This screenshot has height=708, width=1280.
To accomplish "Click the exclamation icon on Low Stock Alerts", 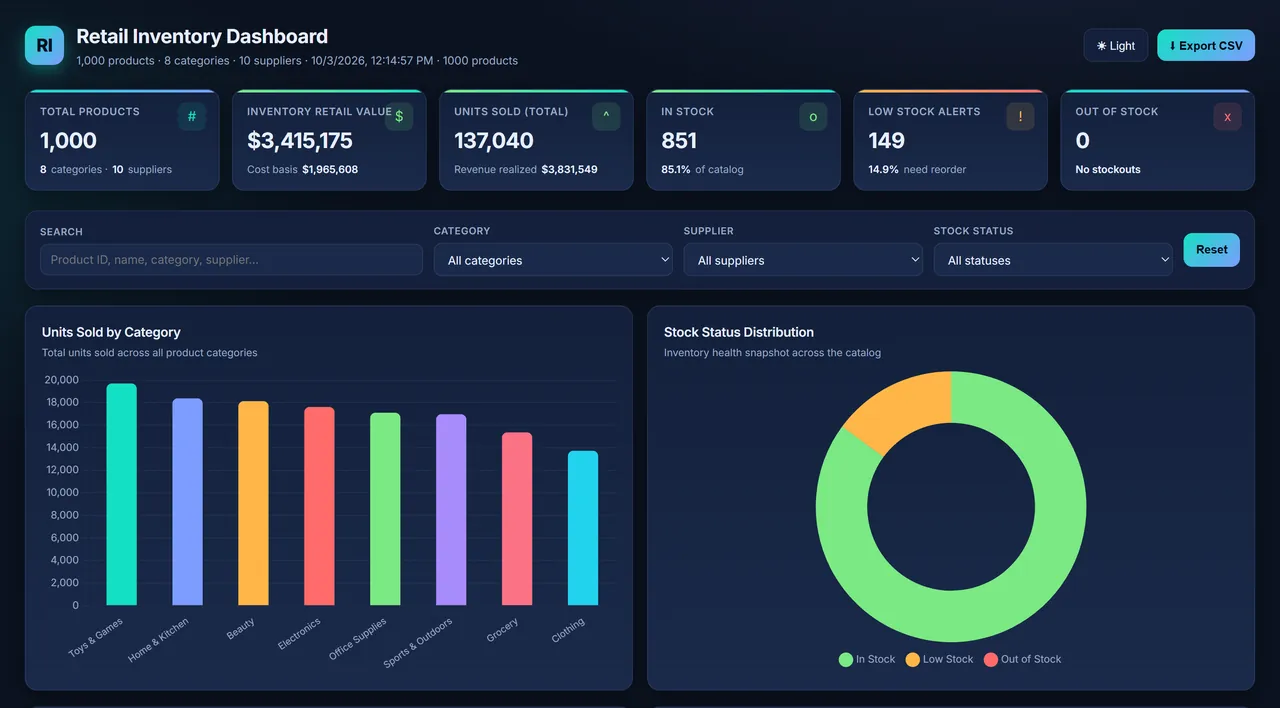I will (1020, 116).
